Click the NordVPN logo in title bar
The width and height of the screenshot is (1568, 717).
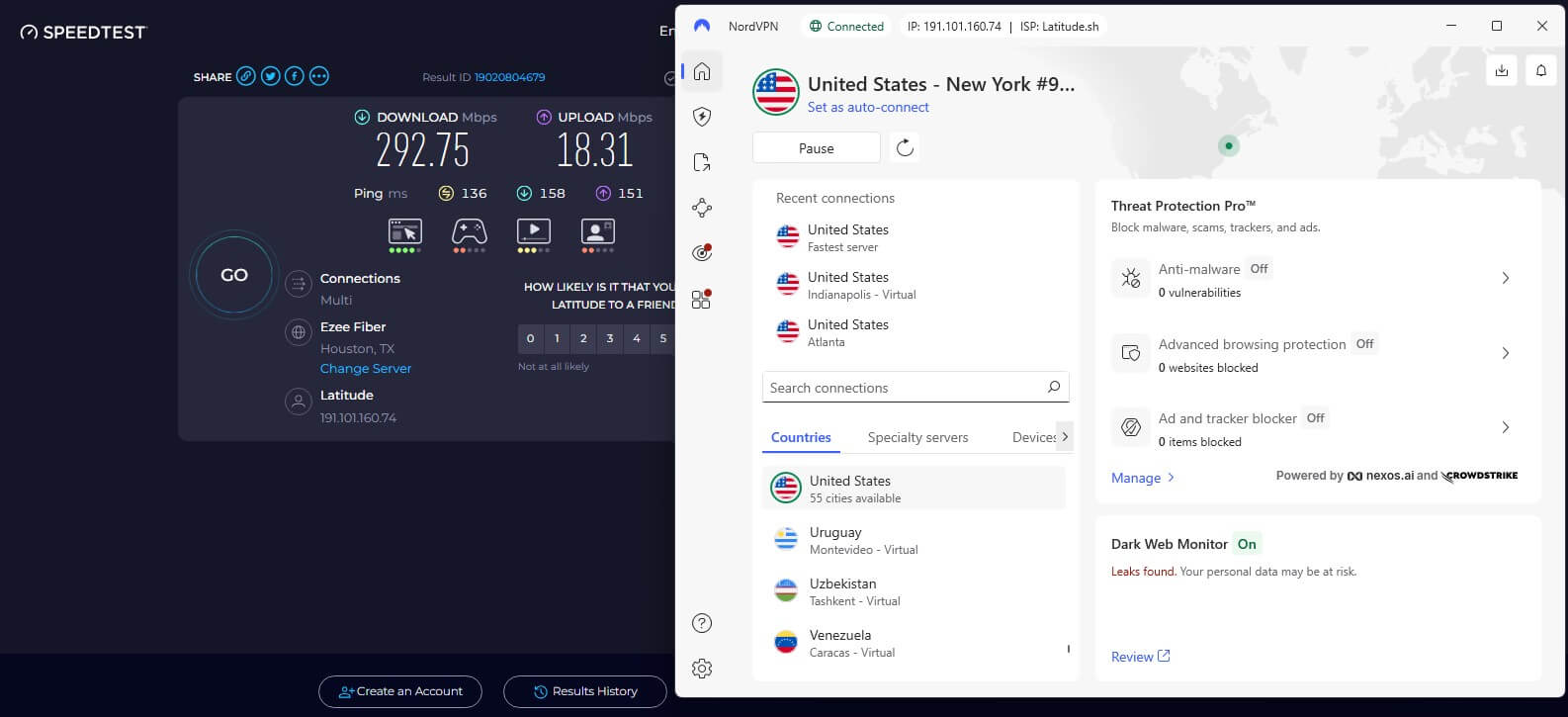(x=702, y=27)
